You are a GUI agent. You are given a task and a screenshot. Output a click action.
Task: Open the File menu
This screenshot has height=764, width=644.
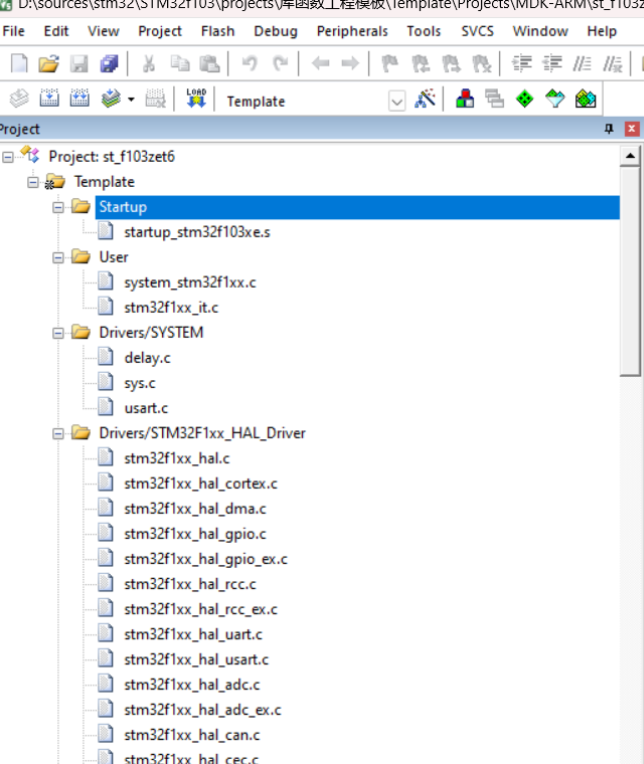[14, 31]
